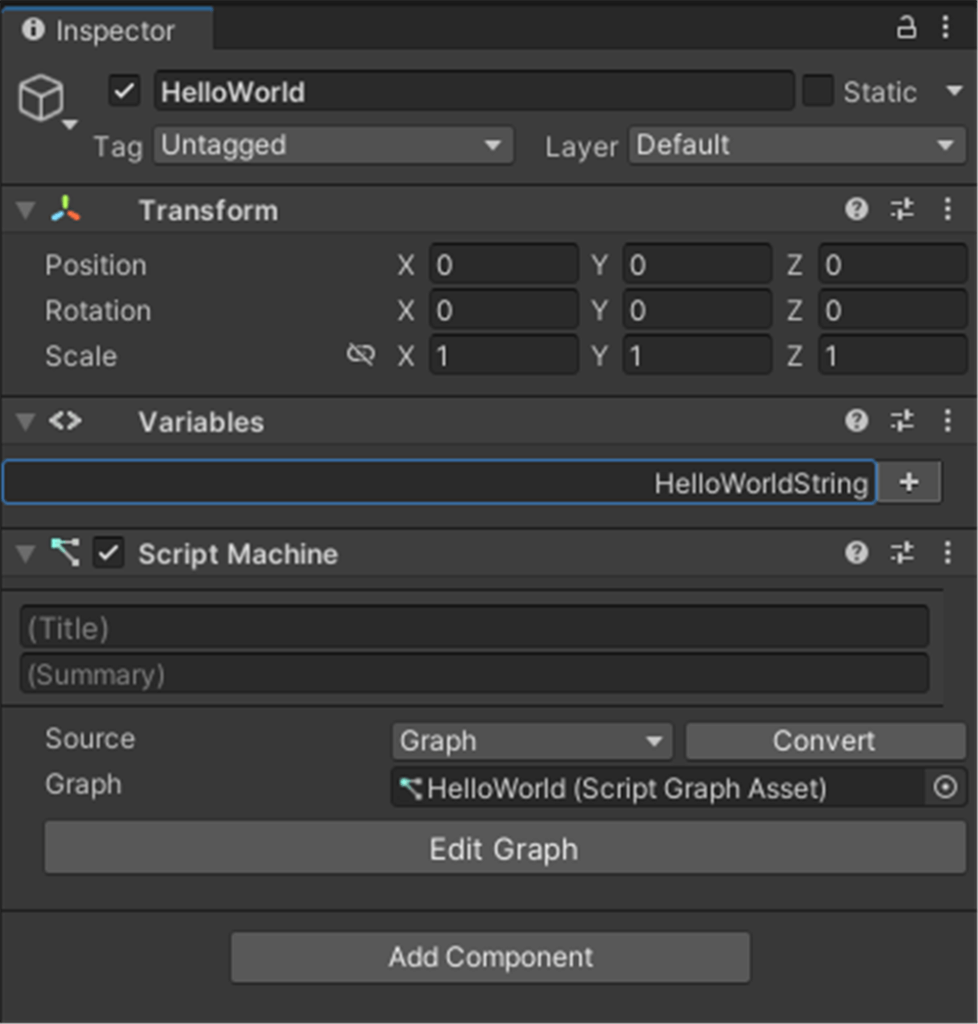Image resolution: width=978 pixels, height=1024 pixels.
Task: Collapse the Transform component foldout
Action: tap(26, 210)
